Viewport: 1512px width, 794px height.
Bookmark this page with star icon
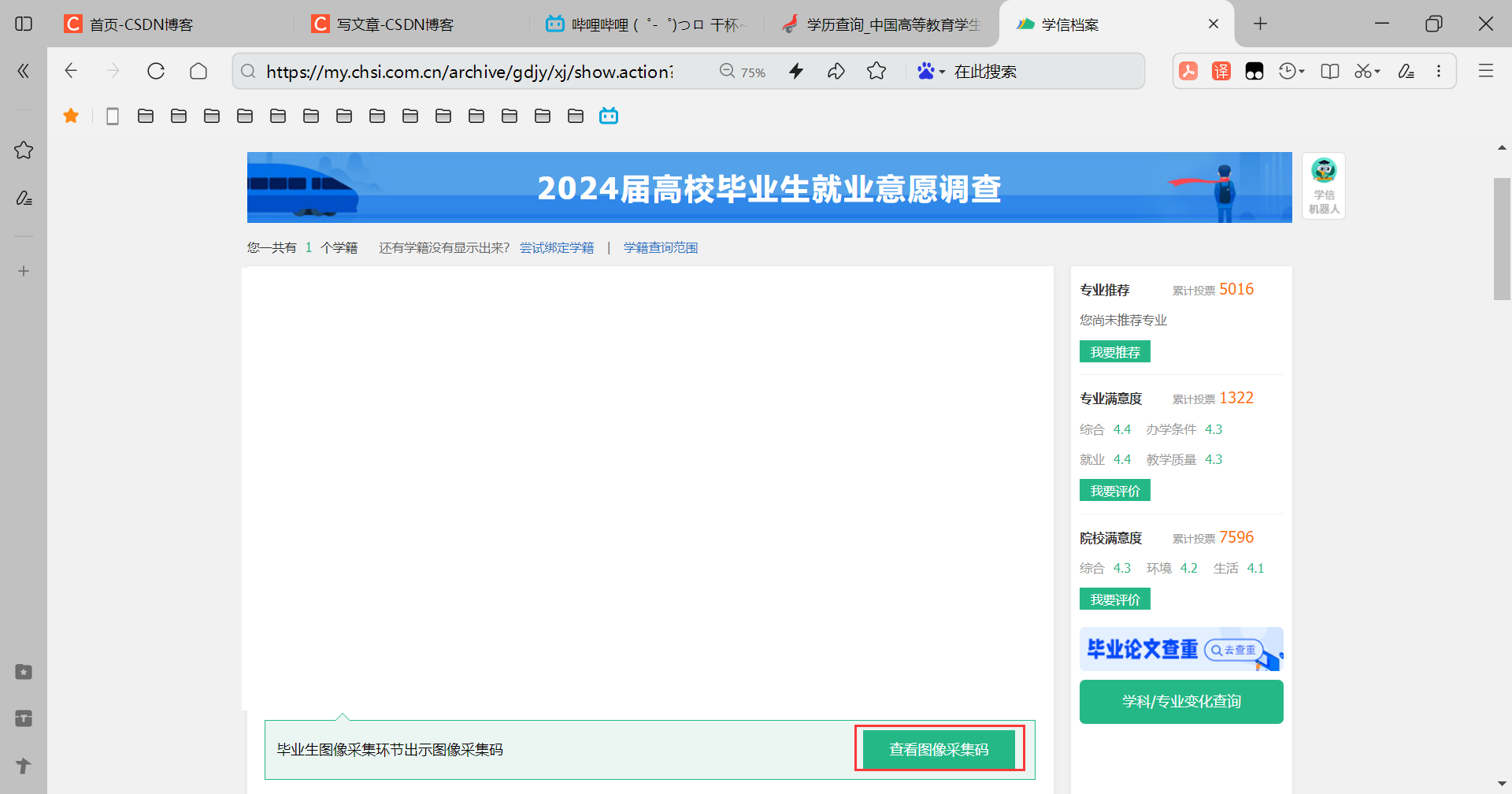(876, 71)
